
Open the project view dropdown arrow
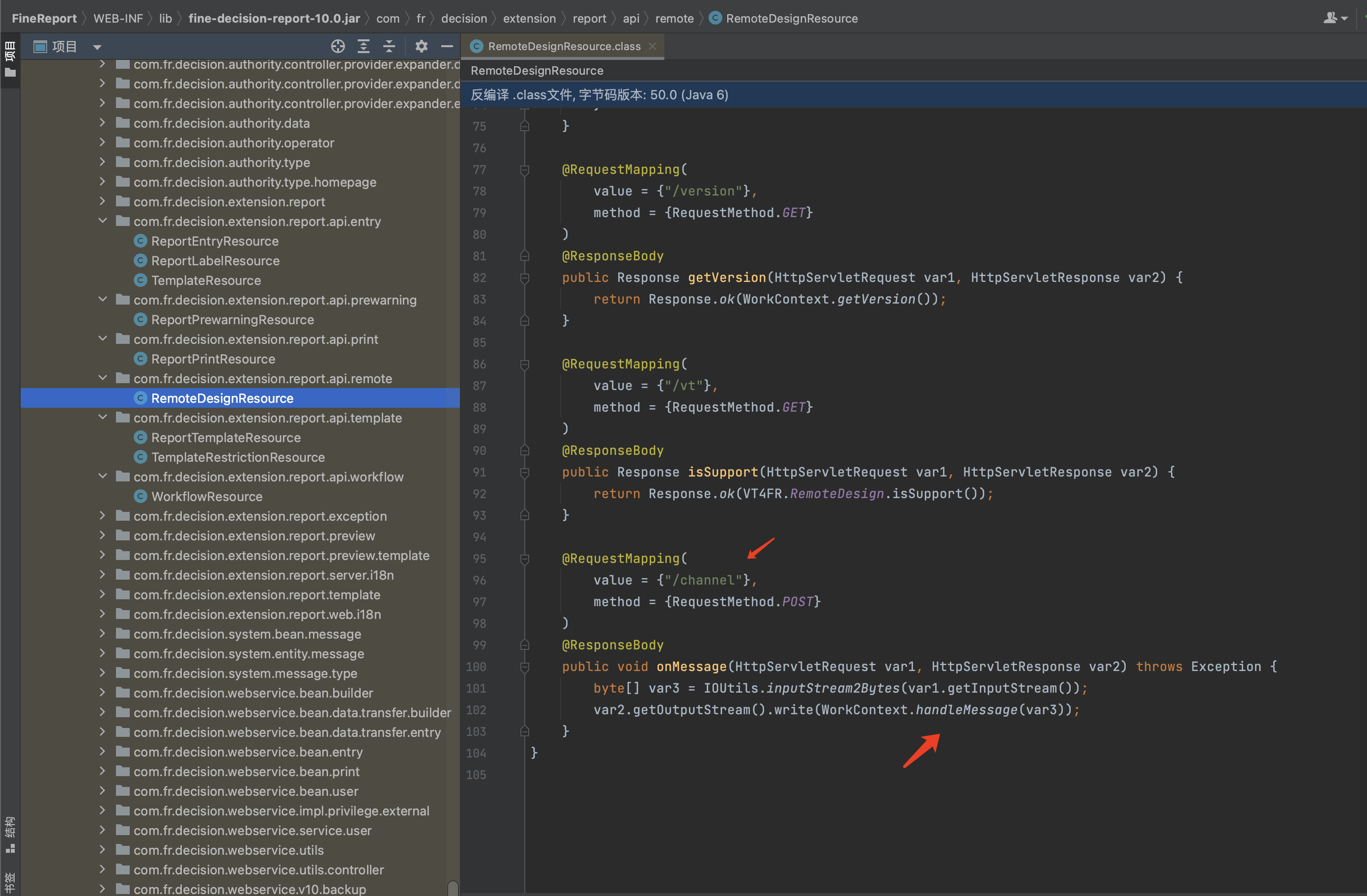(97, 47)
